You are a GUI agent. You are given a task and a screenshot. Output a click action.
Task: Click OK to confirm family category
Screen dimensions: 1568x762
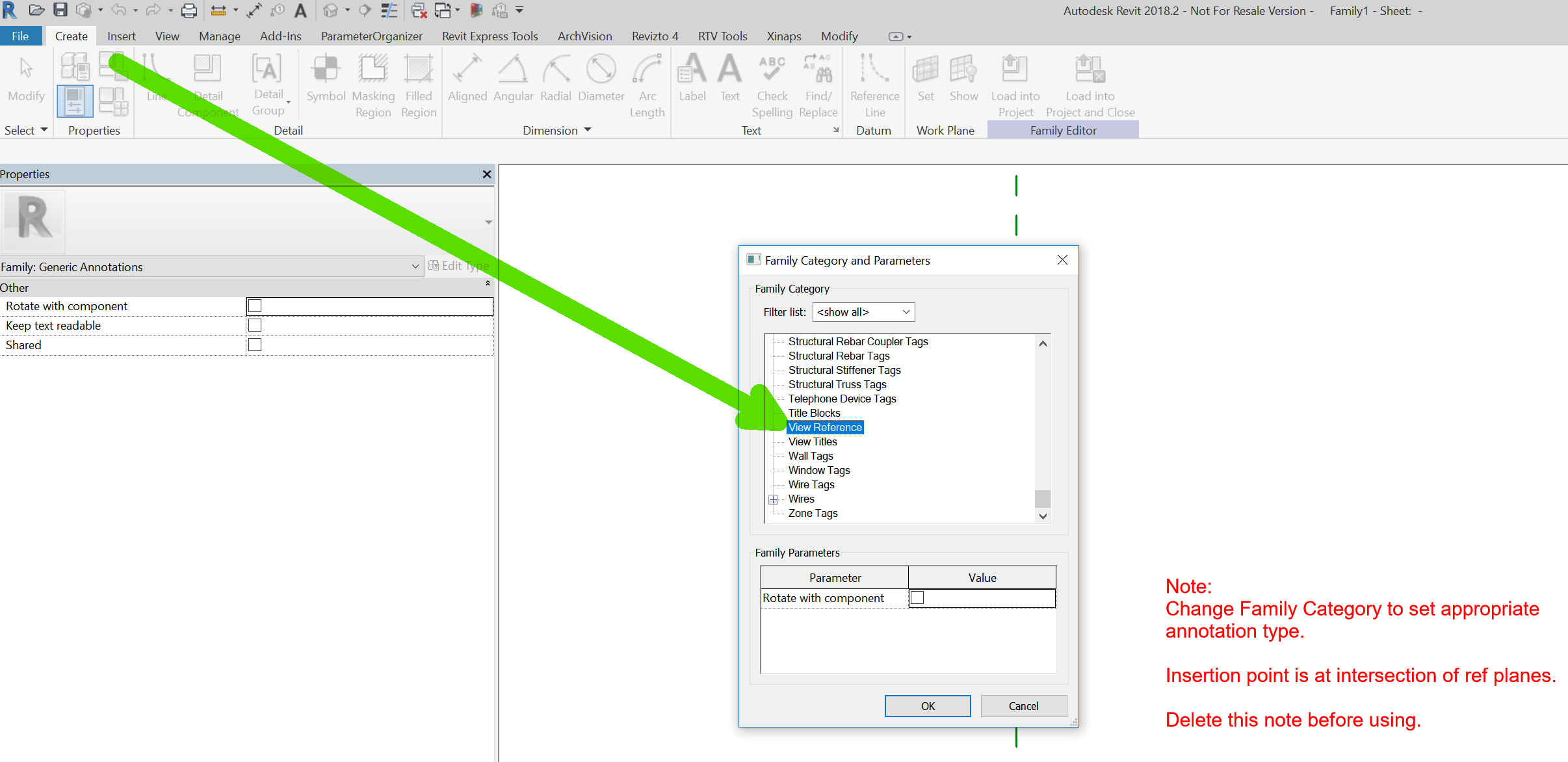[x=927, y=706]
